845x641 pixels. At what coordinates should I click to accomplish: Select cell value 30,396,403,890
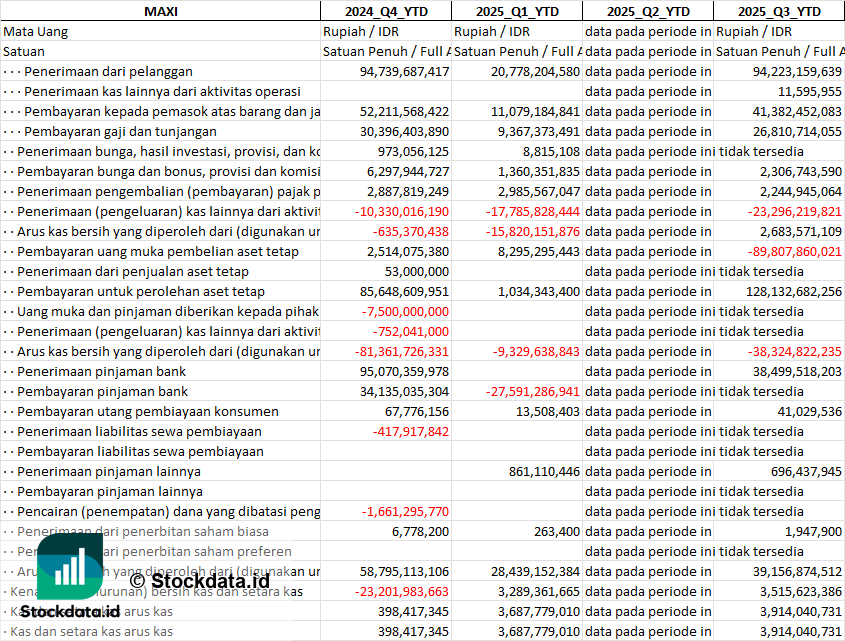tap(404, 131)
